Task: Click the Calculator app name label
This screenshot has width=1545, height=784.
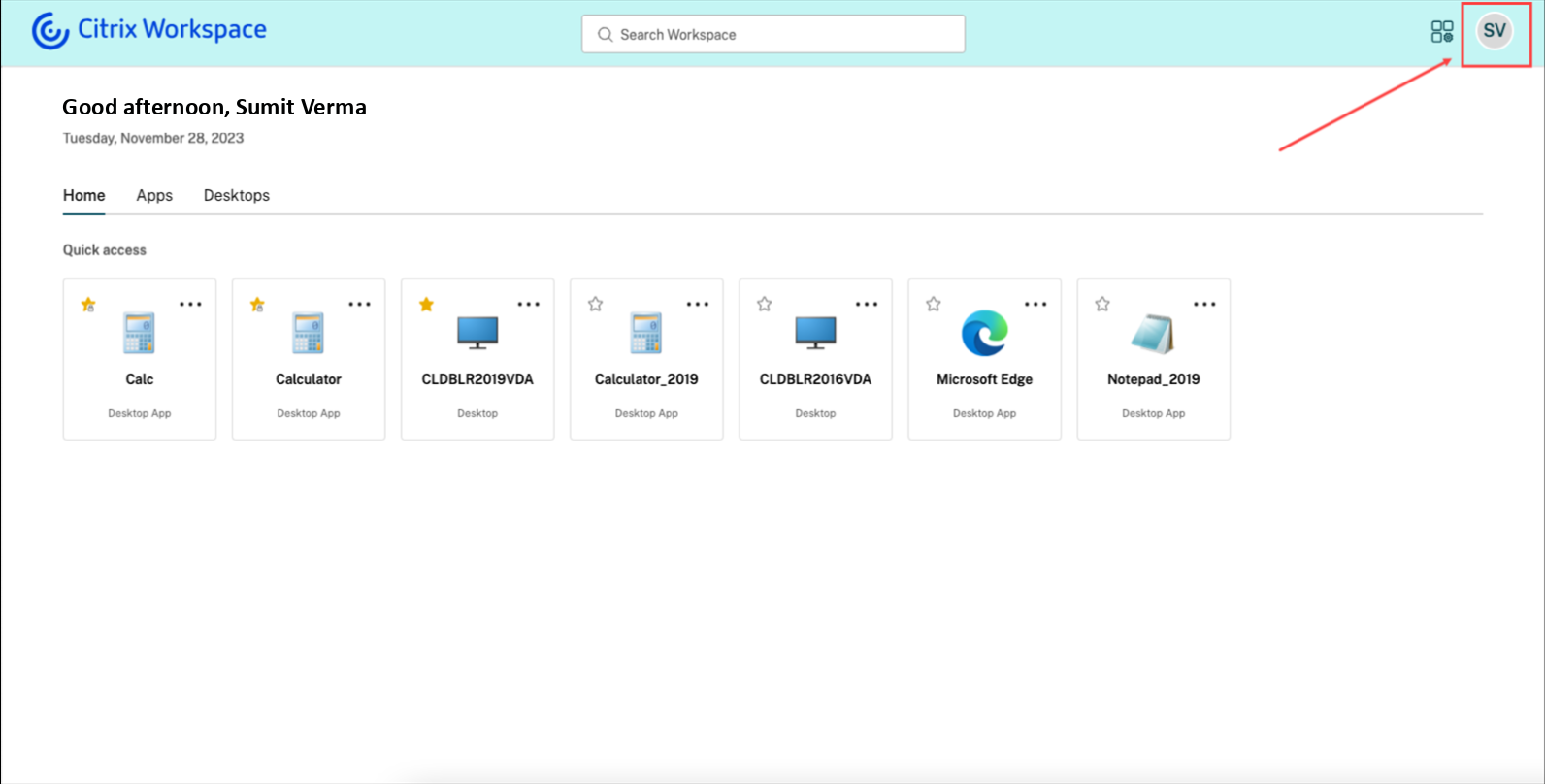Action: 309,379
